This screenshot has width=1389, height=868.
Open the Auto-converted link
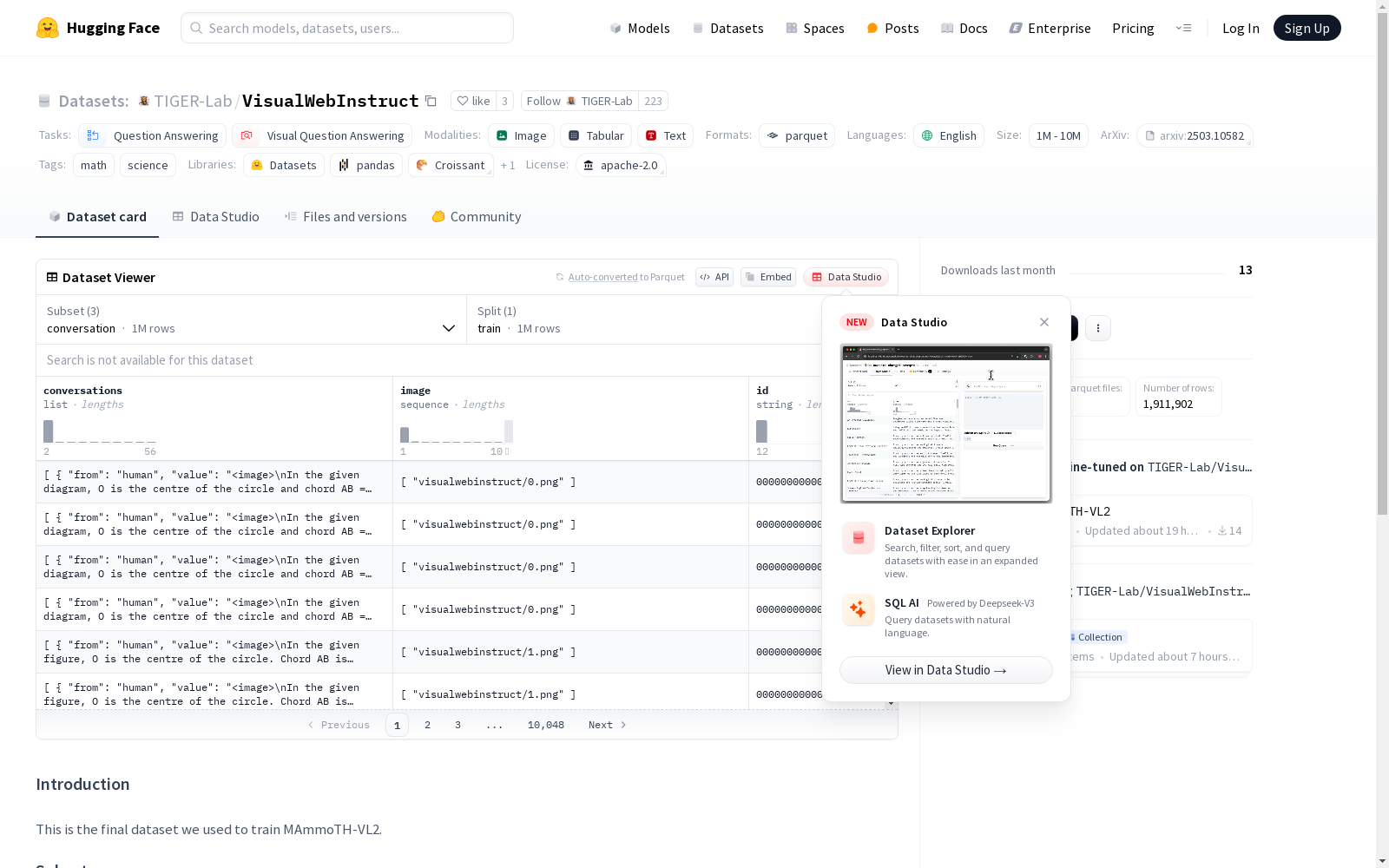[602, 277]
